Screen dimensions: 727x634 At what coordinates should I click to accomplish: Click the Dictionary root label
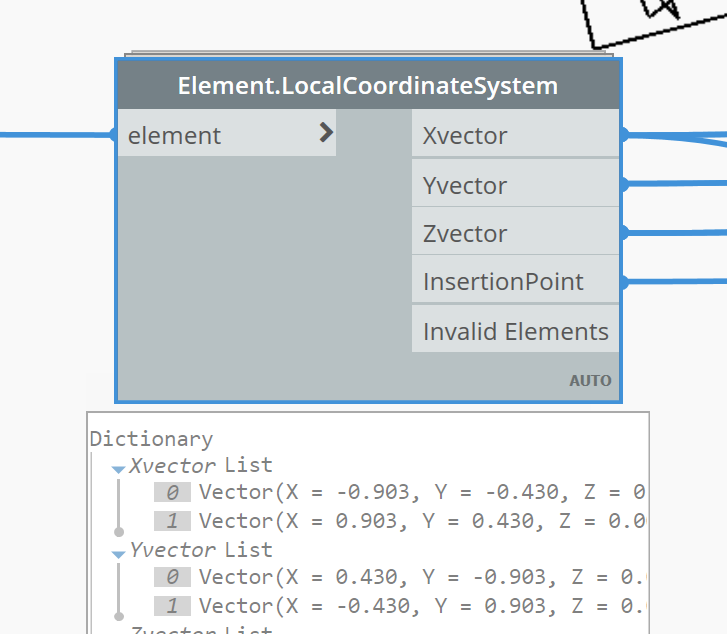(151, 439)
